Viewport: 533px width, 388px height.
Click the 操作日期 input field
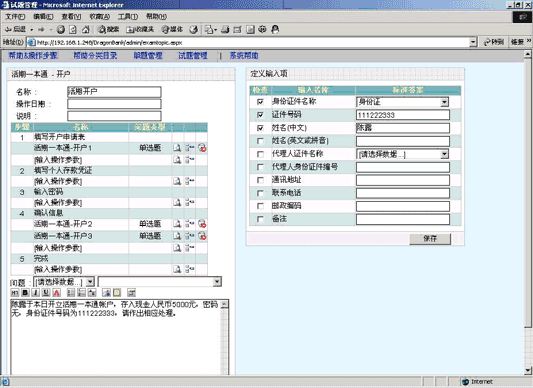click(114, 104)
